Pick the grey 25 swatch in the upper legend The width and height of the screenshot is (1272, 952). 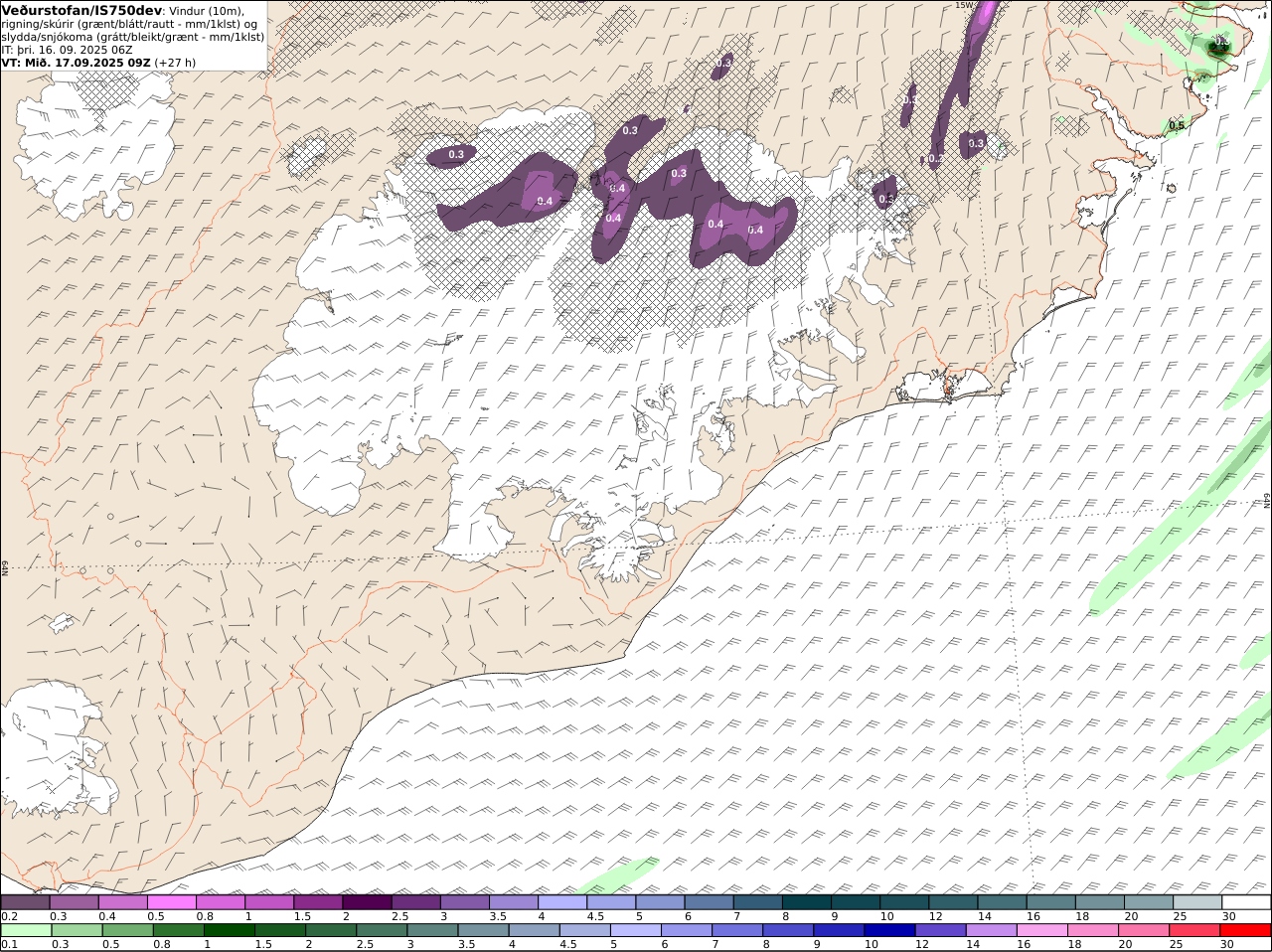pos(1197,902)
